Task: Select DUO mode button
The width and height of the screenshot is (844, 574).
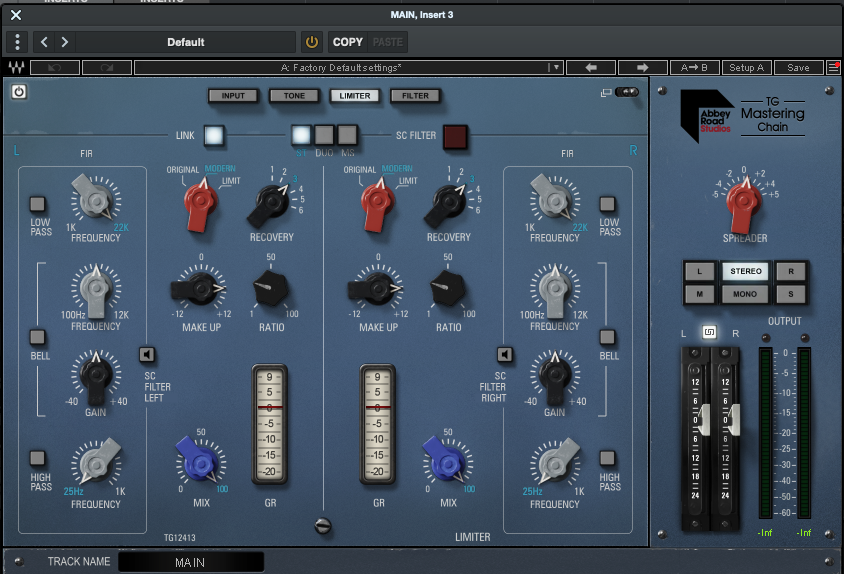Action: (x=324, y=135)
